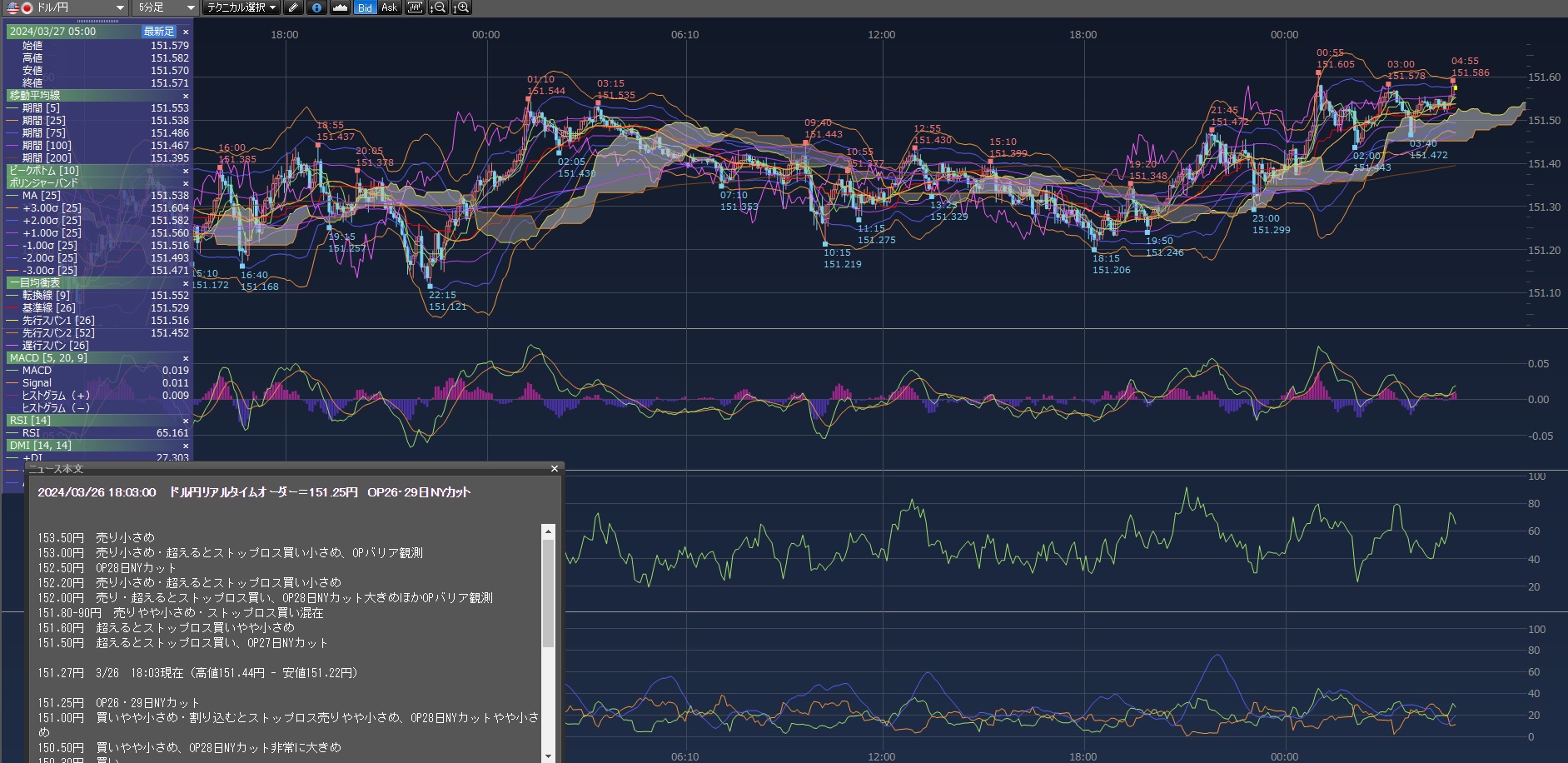Click the 最新足 latest candle button

click(x=159, y=32)
